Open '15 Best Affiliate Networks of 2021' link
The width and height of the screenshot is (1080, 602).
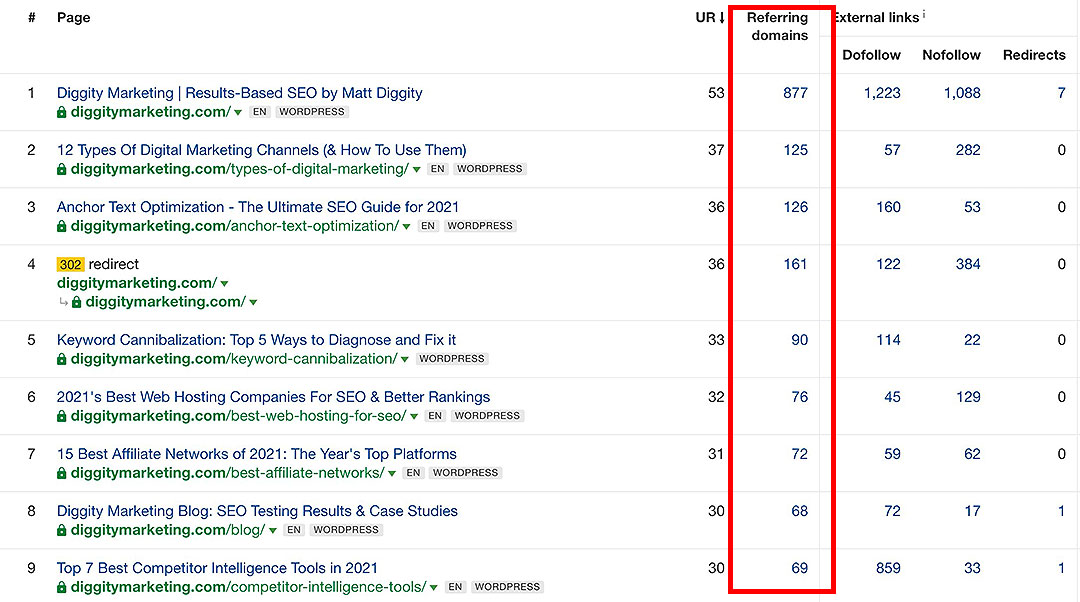tap(257, 455)
